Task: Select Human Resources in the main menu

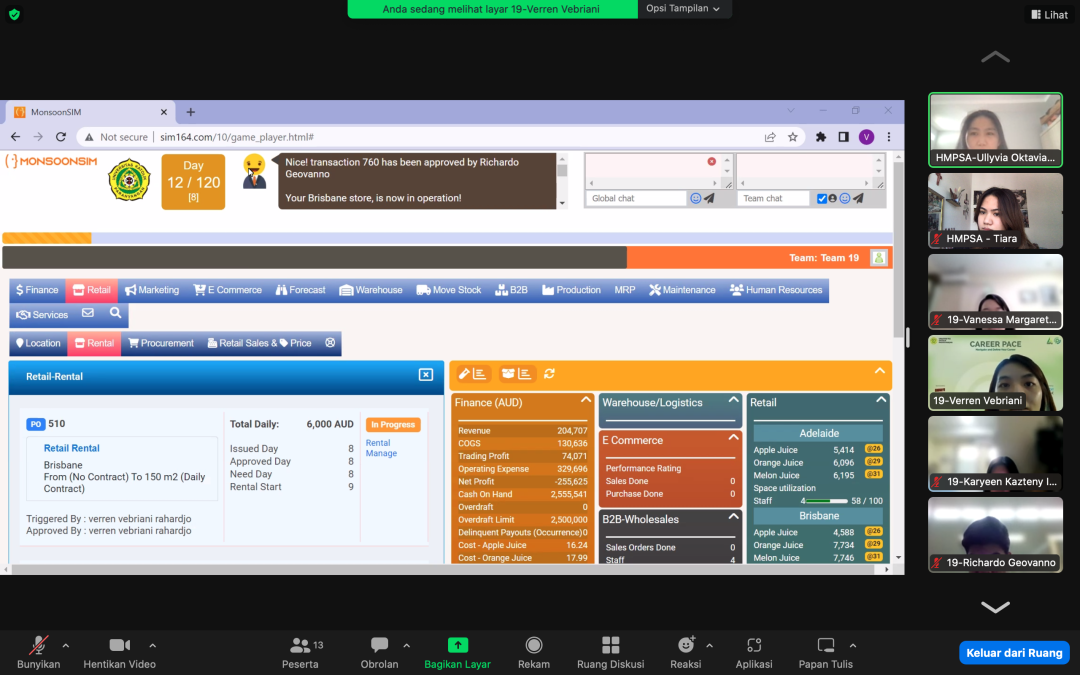Action: click(776, 290)
